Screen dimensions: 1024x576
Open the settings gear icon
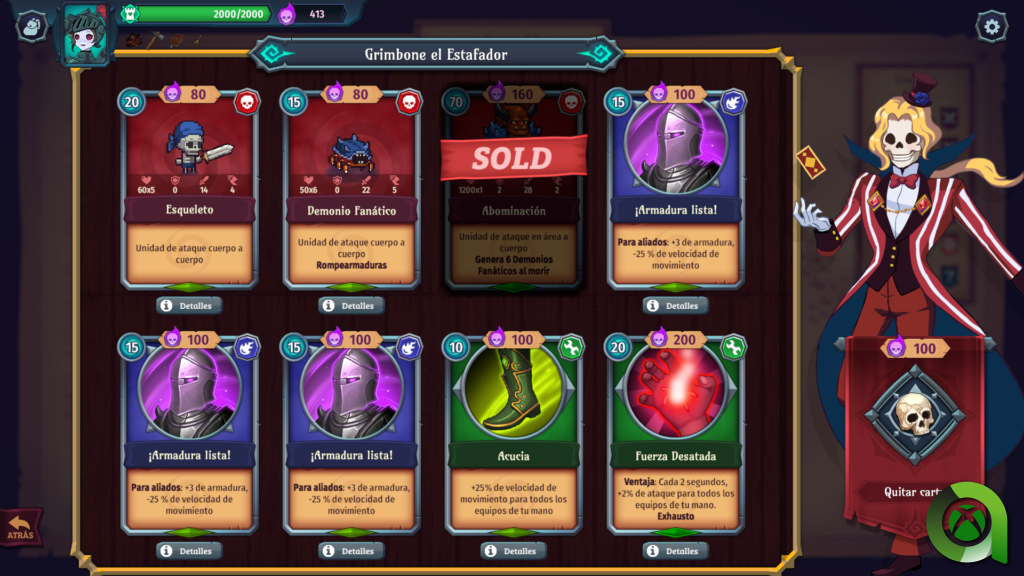point(991,27)
